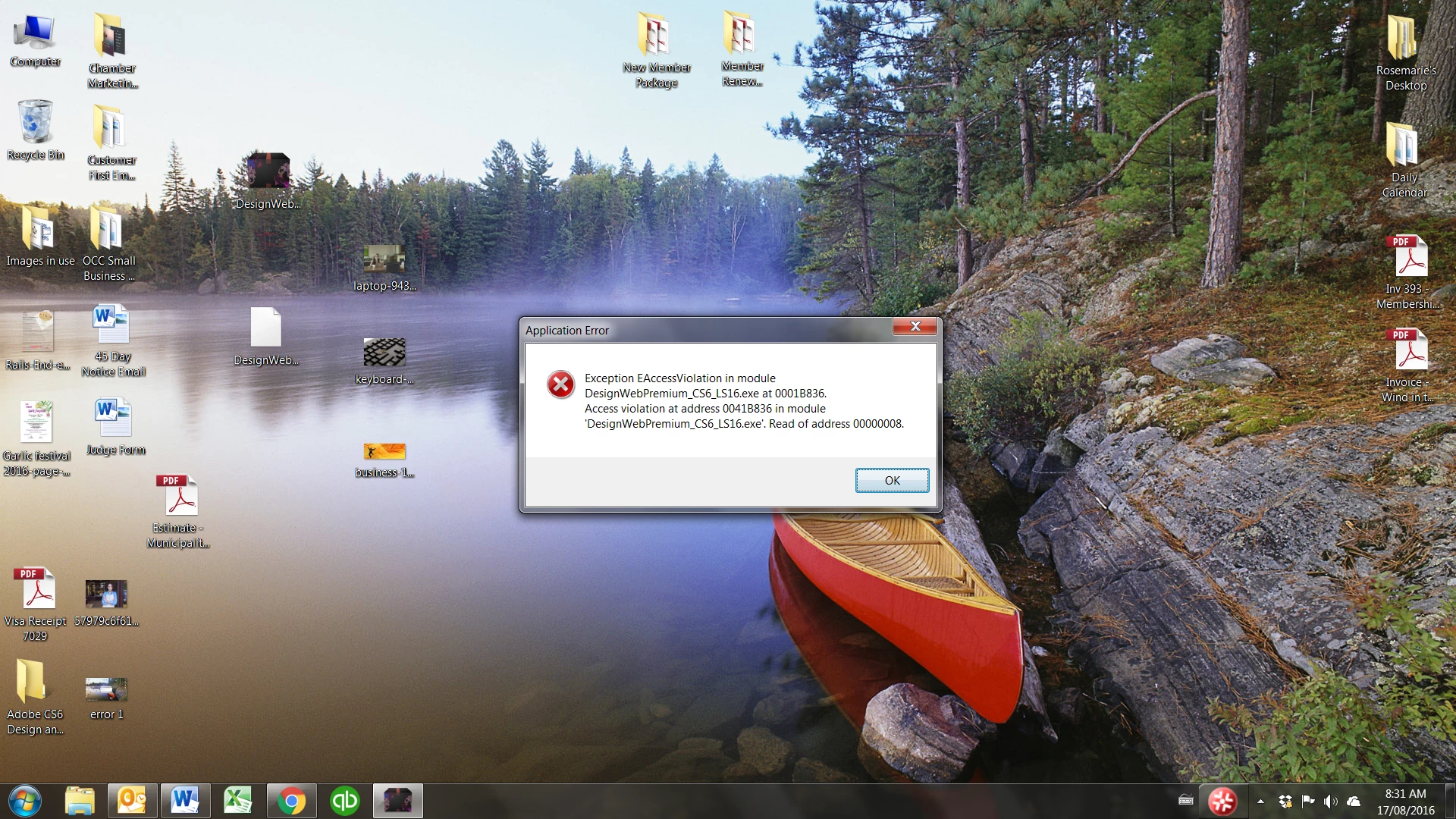Launch Excel from the taskbar
Viewport: 1456px width, 819px height.
coord(238,801)
